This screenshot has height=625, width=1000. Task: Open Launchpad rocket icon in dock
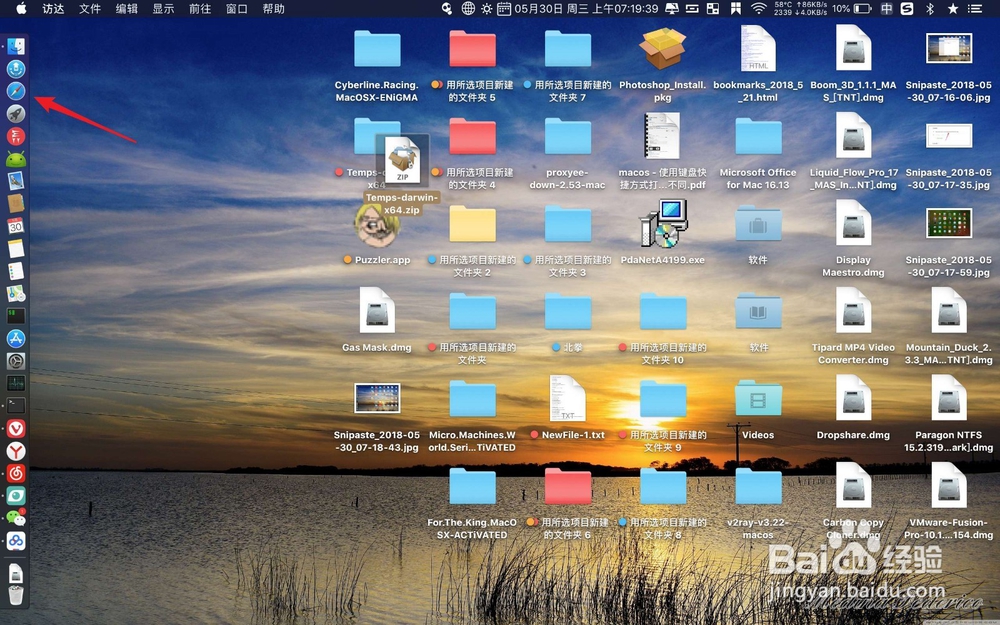(x=16, y=114)
